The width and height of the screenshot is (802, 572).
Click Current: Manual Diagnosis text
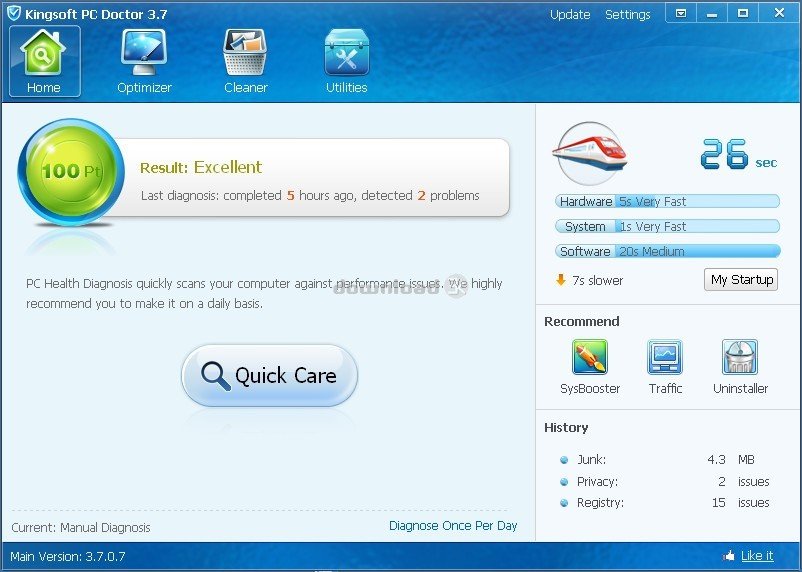81,527
